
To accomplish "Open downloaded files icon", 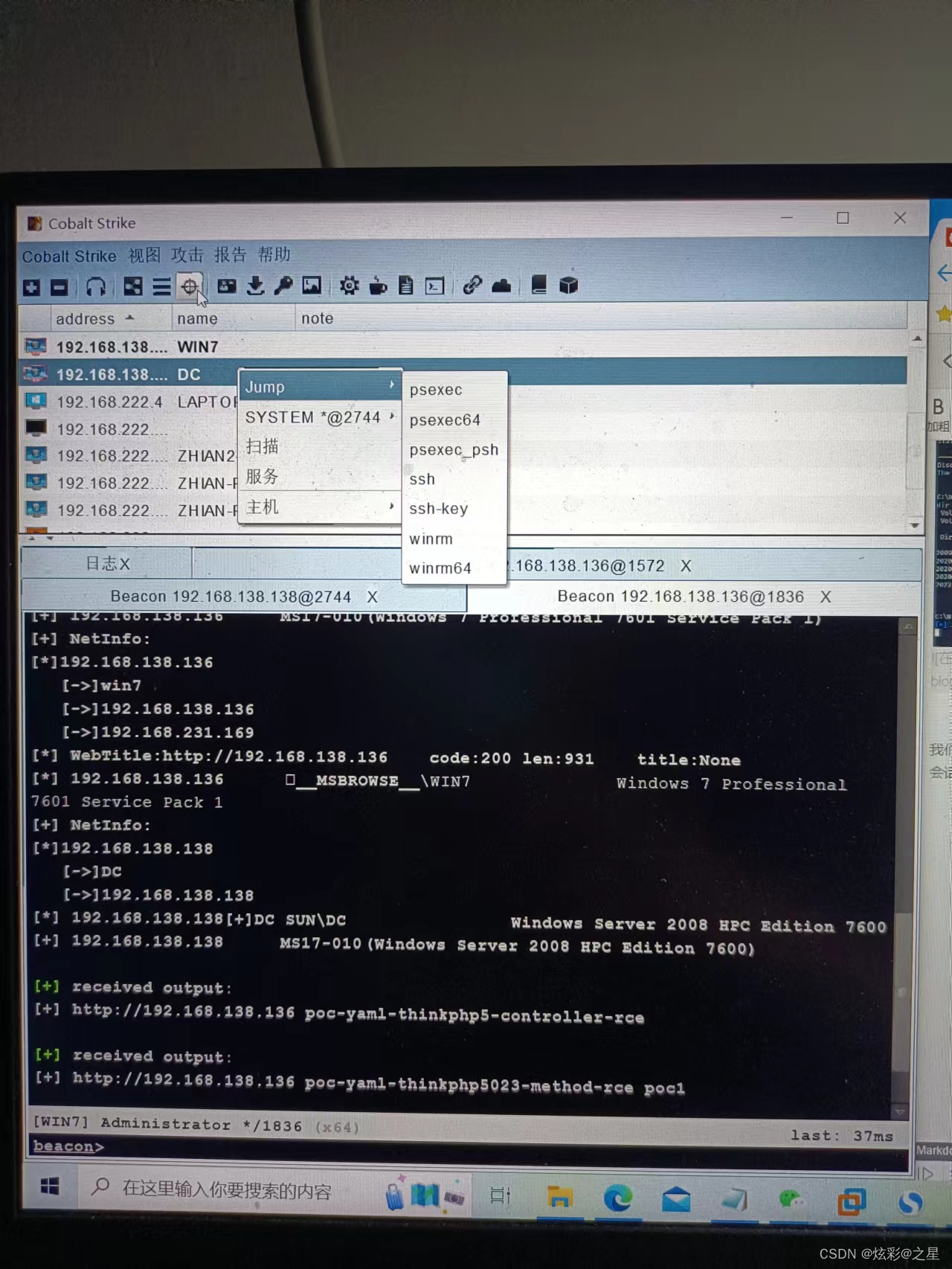I will [255, 286].
